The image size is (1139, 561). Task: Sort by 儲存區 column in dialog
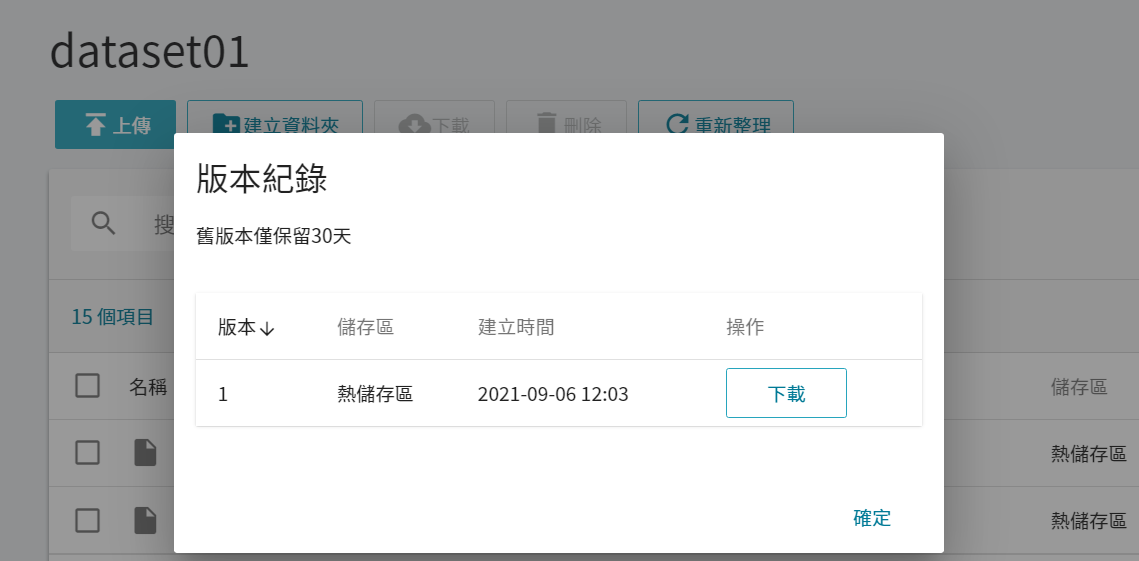point(365,327)
